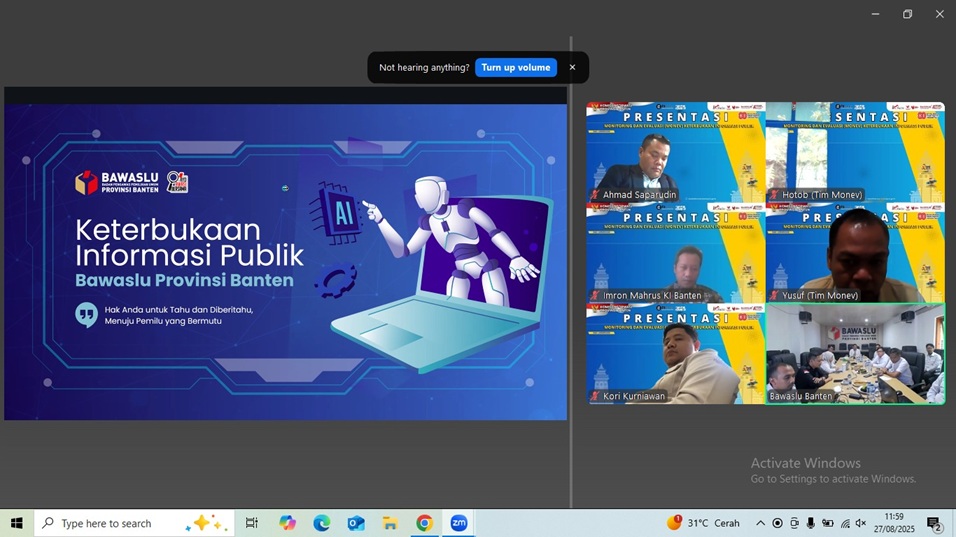
Task: Open the Meet Now tray icon
Action: [x=794, y=523]
